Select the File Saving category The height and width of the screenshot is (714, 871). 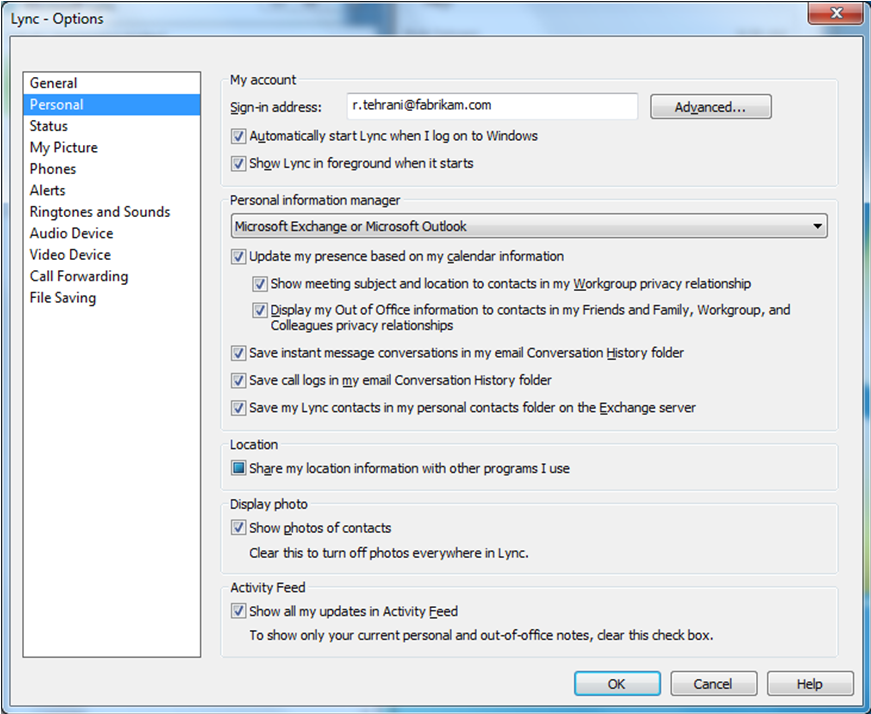(63, 297)
